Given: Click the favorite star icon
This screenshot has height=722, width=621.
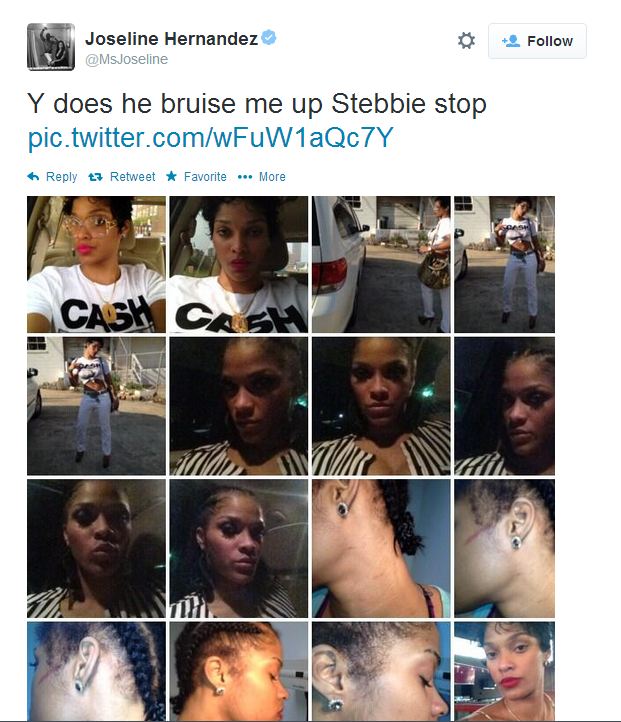Looking at the screenshot, I should (x=171, y=176).
